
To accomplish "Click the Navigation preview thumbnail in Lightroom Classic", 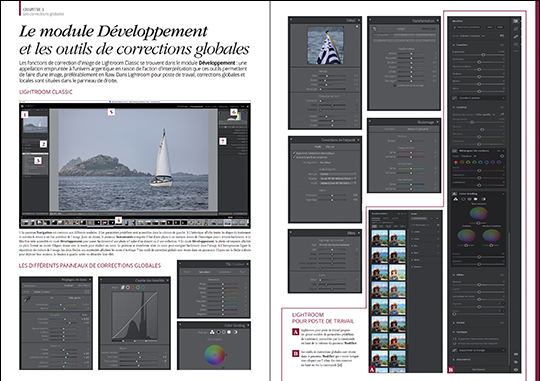I will click(x=35, y=125).
